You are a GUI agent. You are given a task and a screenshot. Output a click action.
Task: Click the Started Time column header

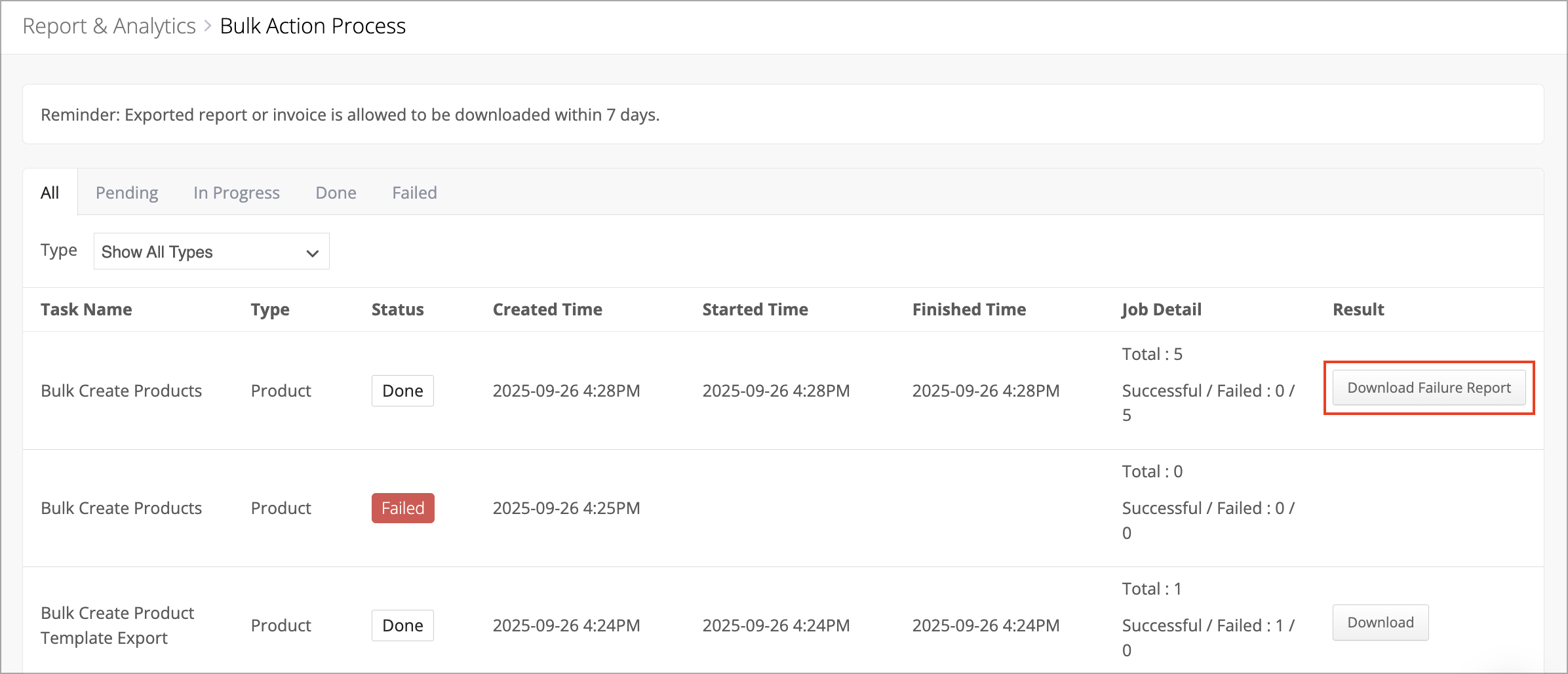point(755,309)
